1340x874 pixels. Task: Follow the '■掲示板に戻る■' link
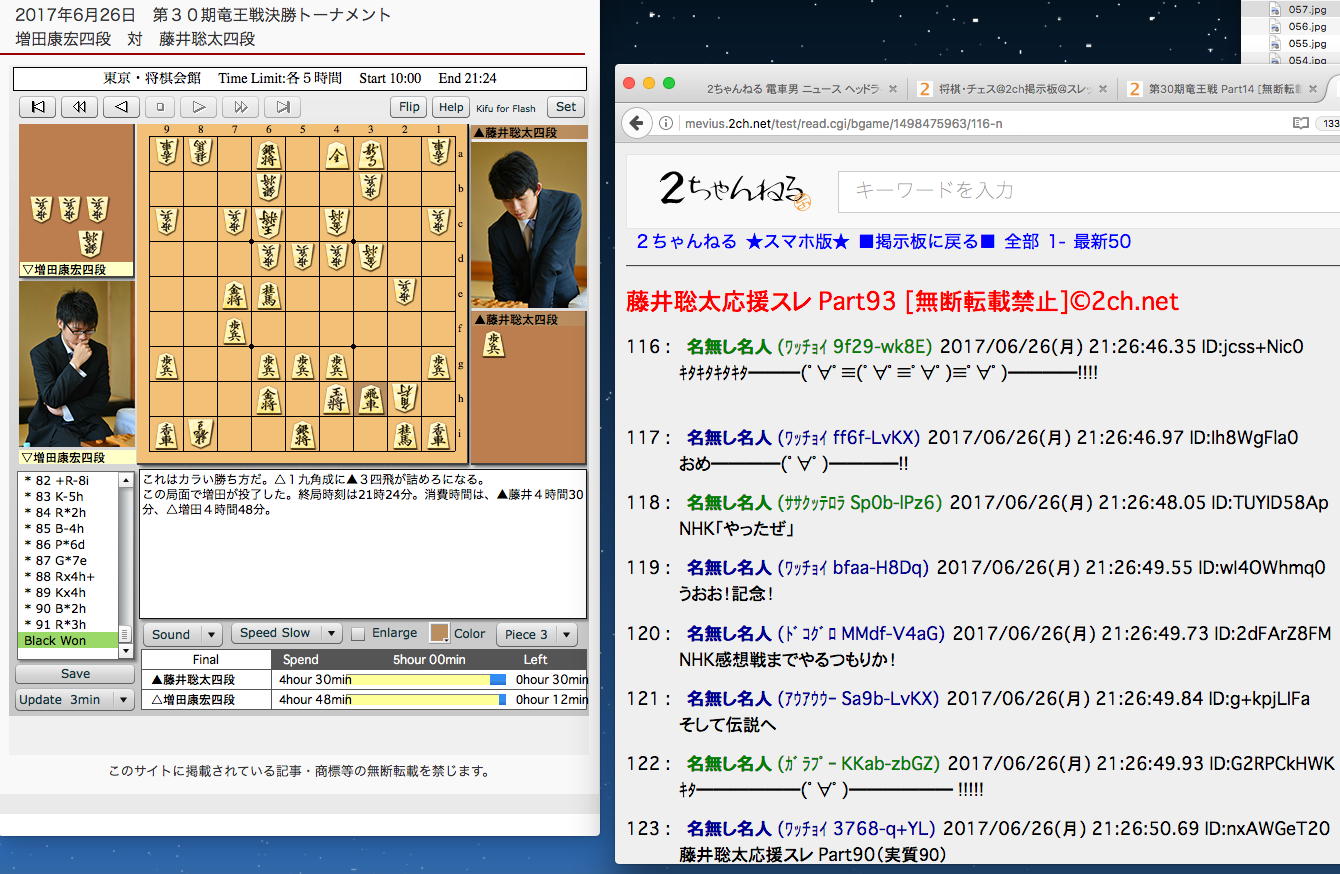click(x=927, y=242)
